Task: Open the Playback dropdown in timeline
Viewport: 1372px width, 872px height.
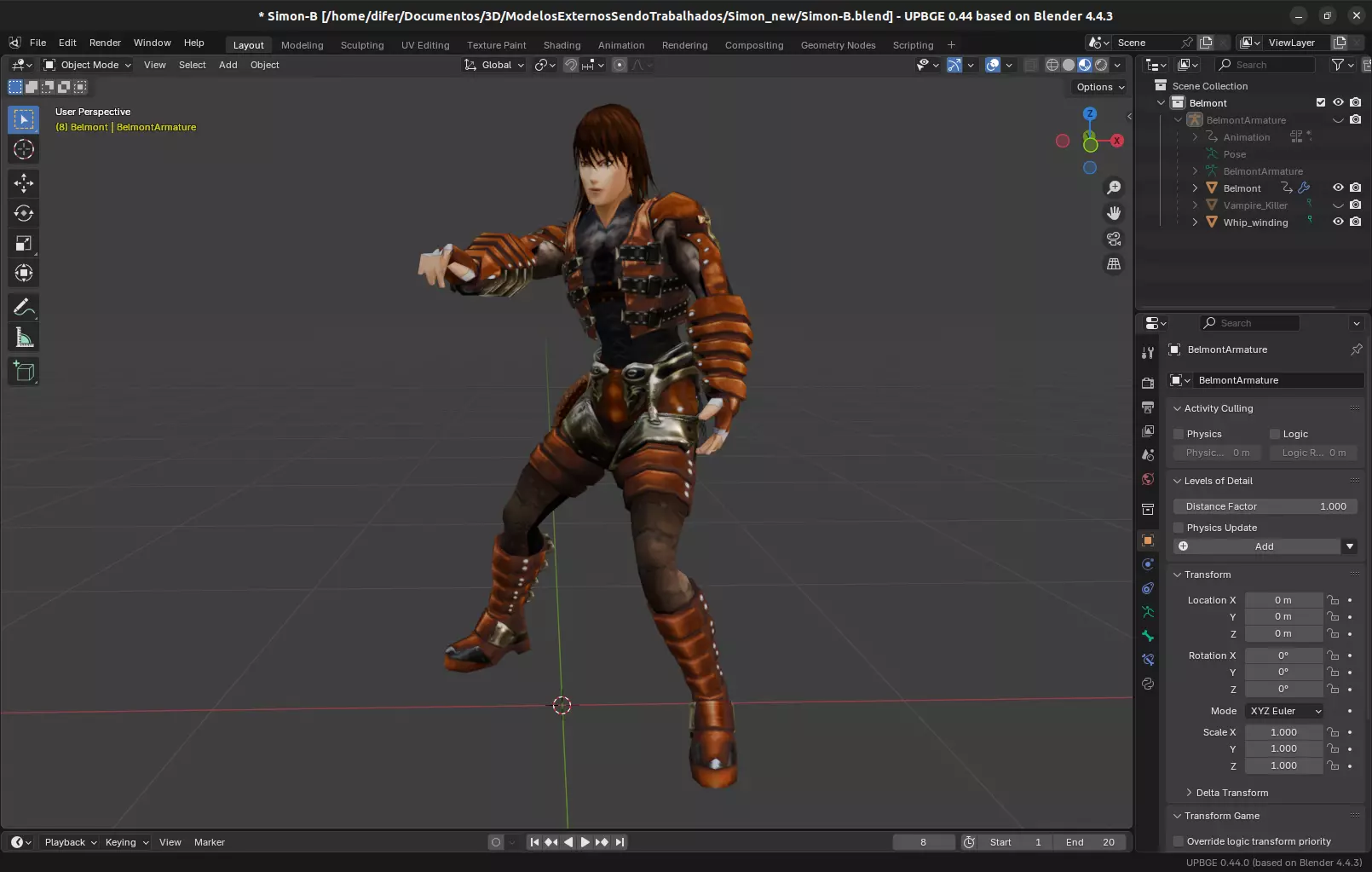Action: click(x=71, y=842)
